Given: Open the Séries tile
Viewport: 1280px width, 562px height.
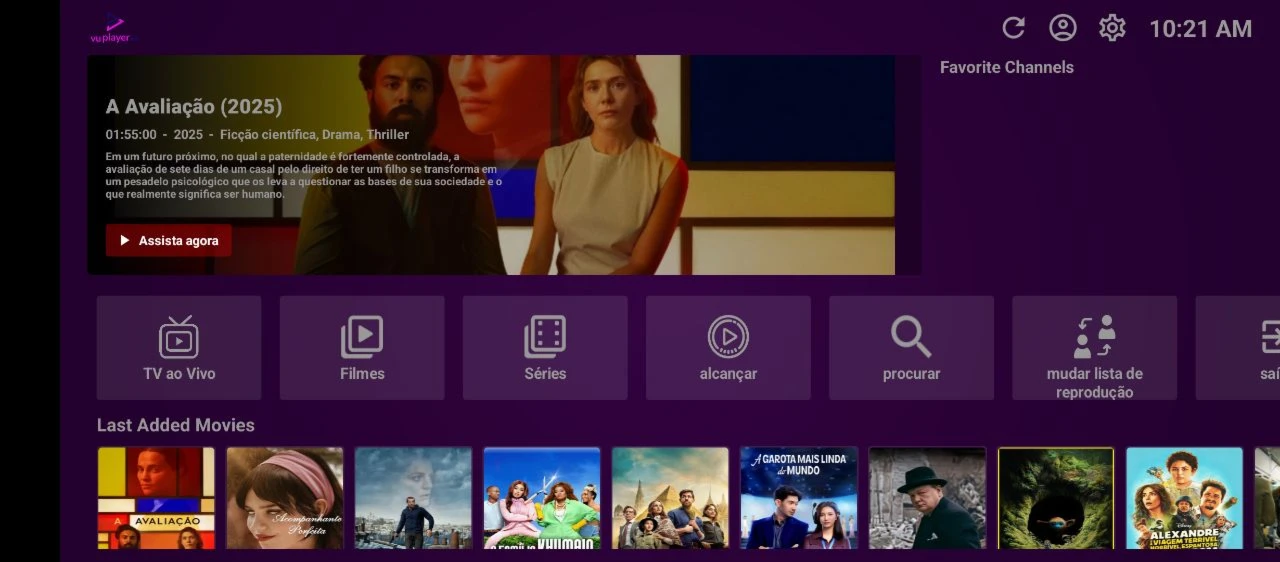Looking at the screenshot, I should (x=545, y=348).
